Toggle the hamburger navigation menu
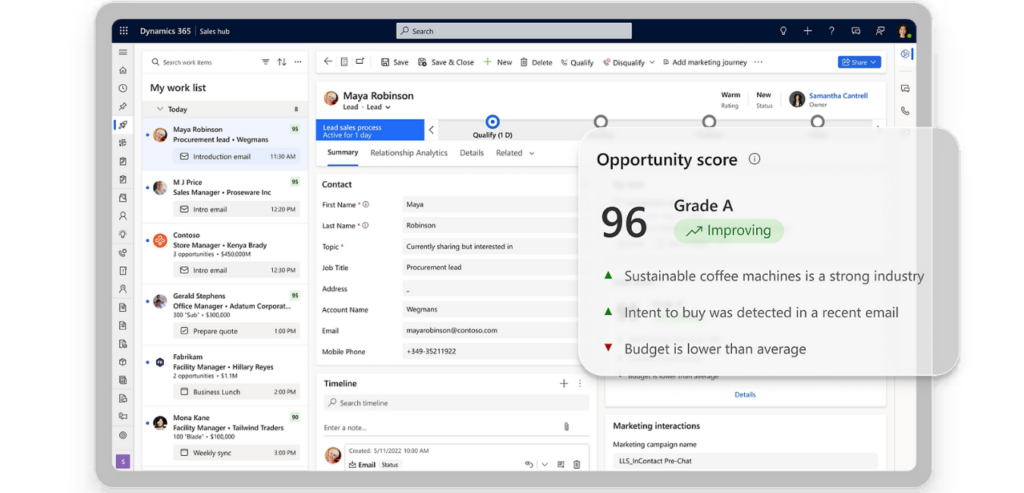The height and width of the screenshot is (493, 1024). point(123,52)
